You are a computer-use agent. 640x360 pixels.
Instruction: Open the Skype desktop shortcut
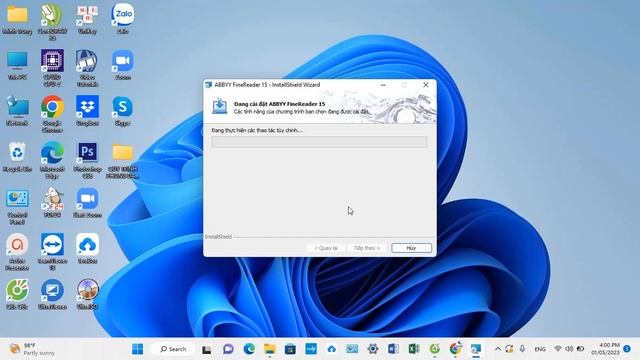point(122,110)
